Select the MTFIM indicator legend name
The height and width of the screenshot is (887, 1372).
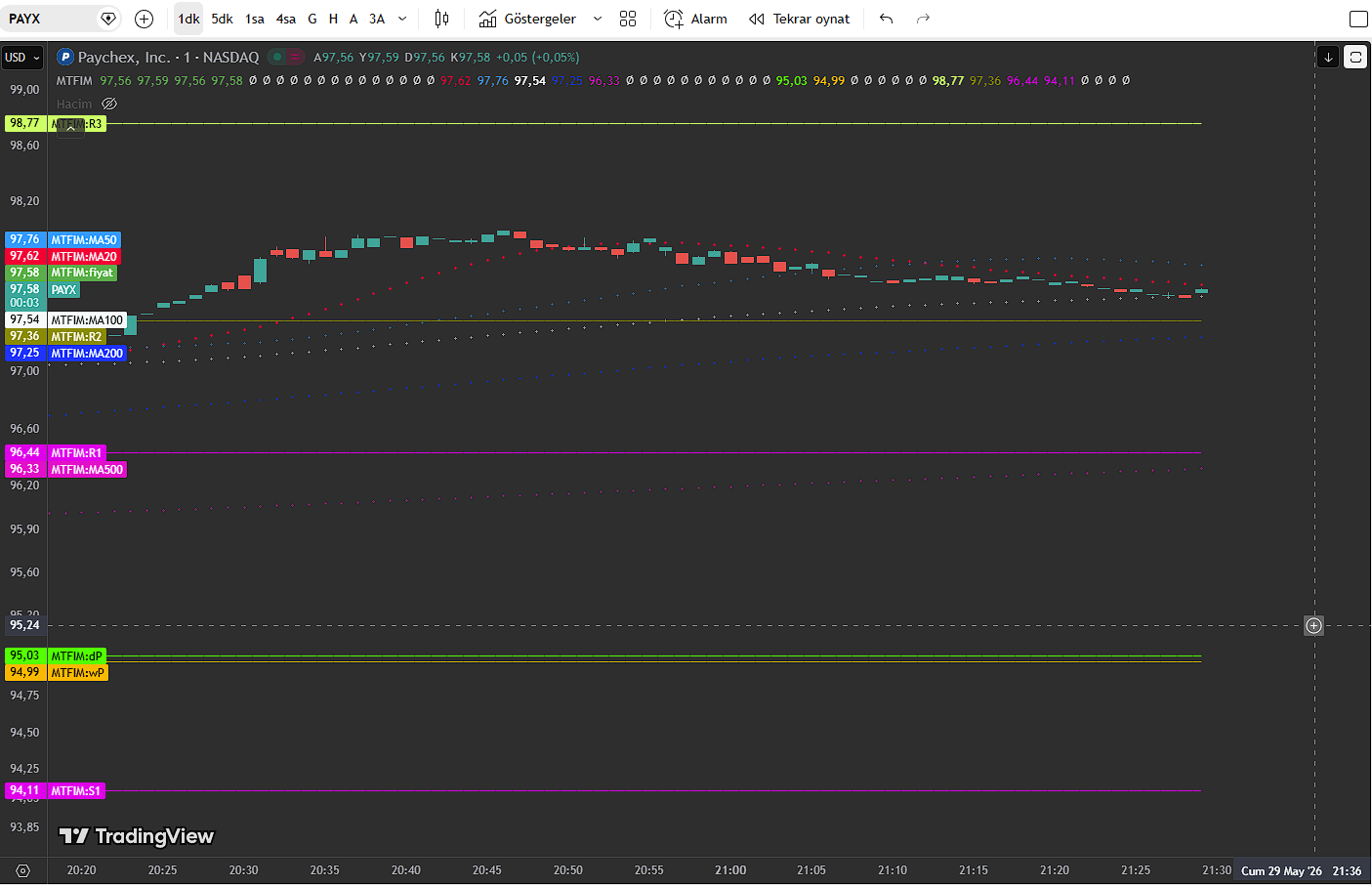[74, 81]
